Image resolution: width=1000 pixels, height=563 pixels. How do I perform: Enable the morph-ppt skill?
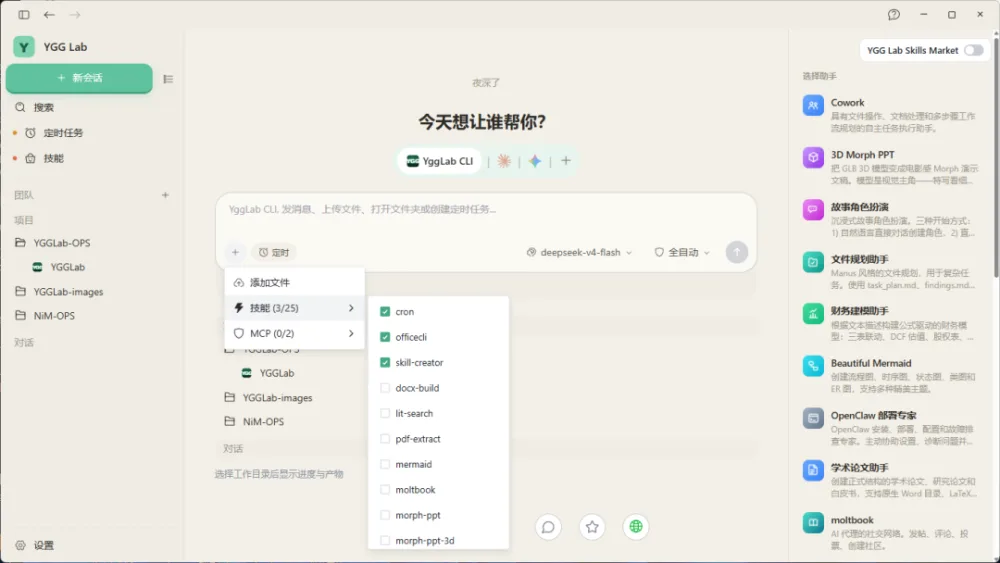point(385,515)
